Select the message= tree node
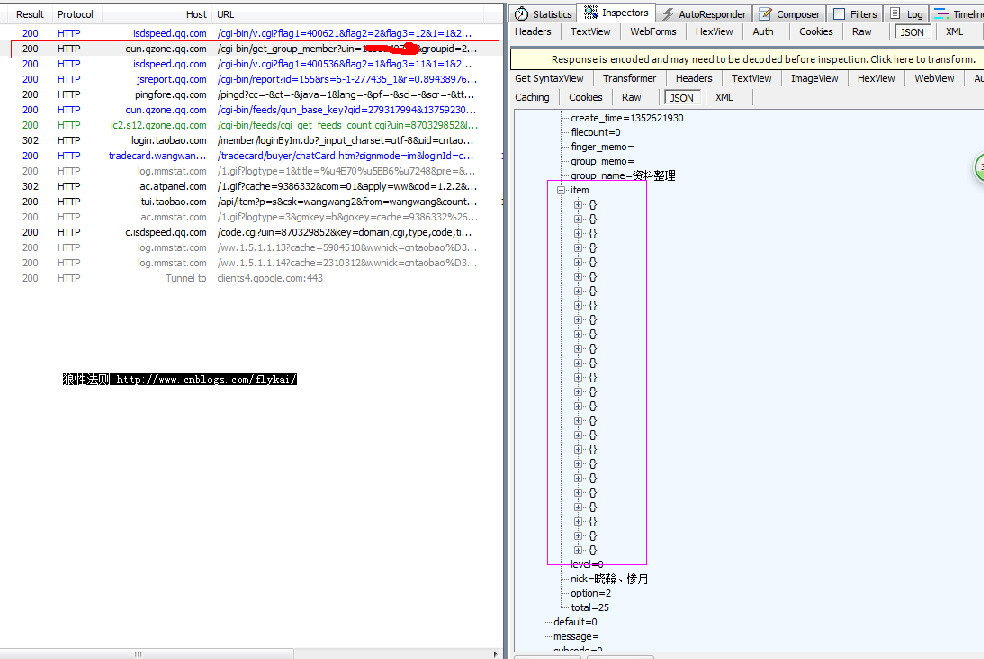Viewport: 984px width, 659px height. [x=576, y=636]
